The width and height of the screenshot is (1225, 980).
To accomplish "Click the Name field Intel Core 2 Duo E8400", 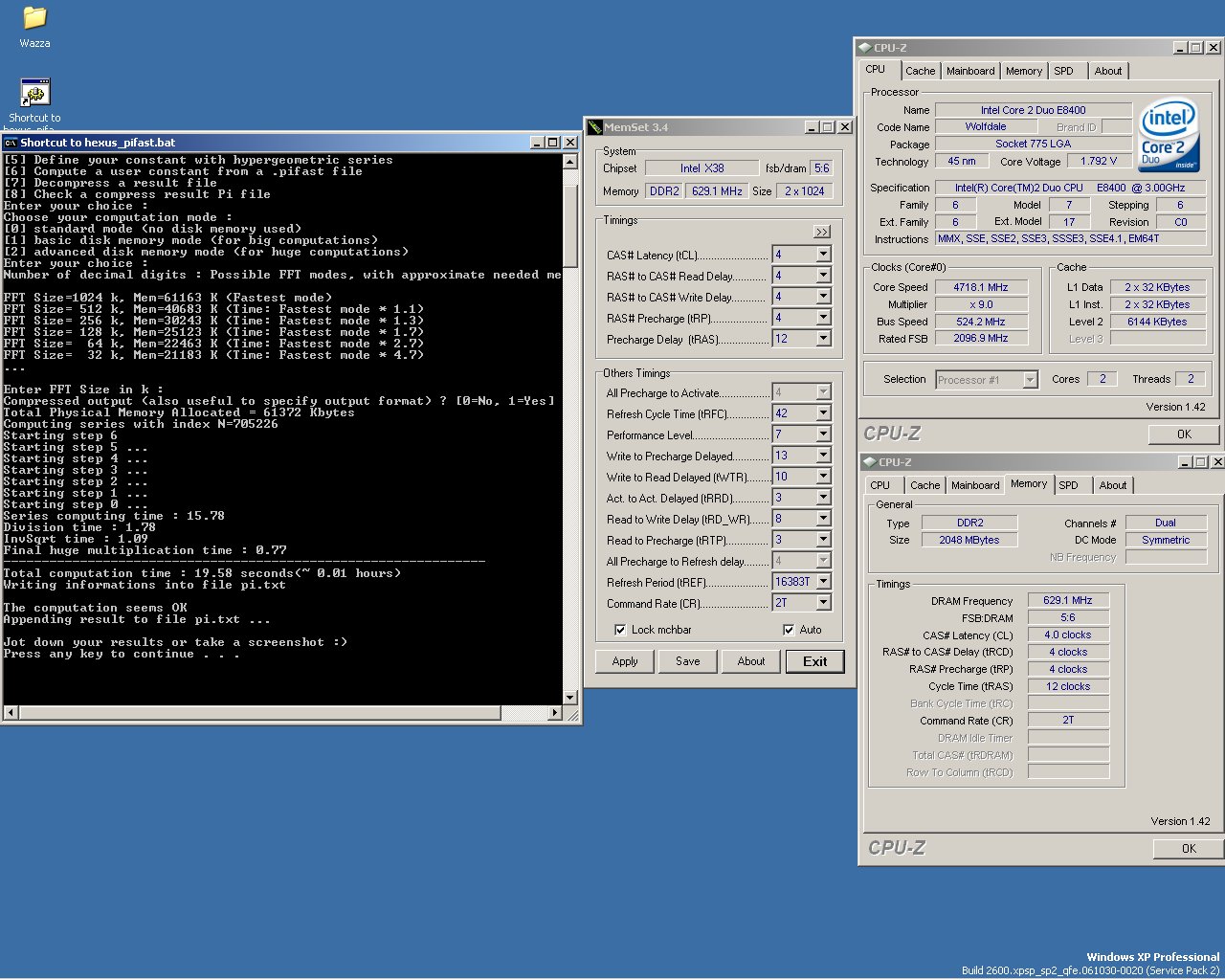I will [x=1033, y=110].
